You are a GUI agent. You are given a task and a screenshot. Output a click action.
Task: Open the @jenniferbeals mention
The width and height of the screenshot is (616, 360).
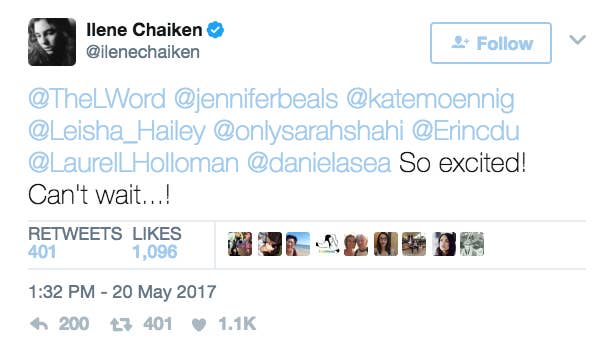pos(256,99)
